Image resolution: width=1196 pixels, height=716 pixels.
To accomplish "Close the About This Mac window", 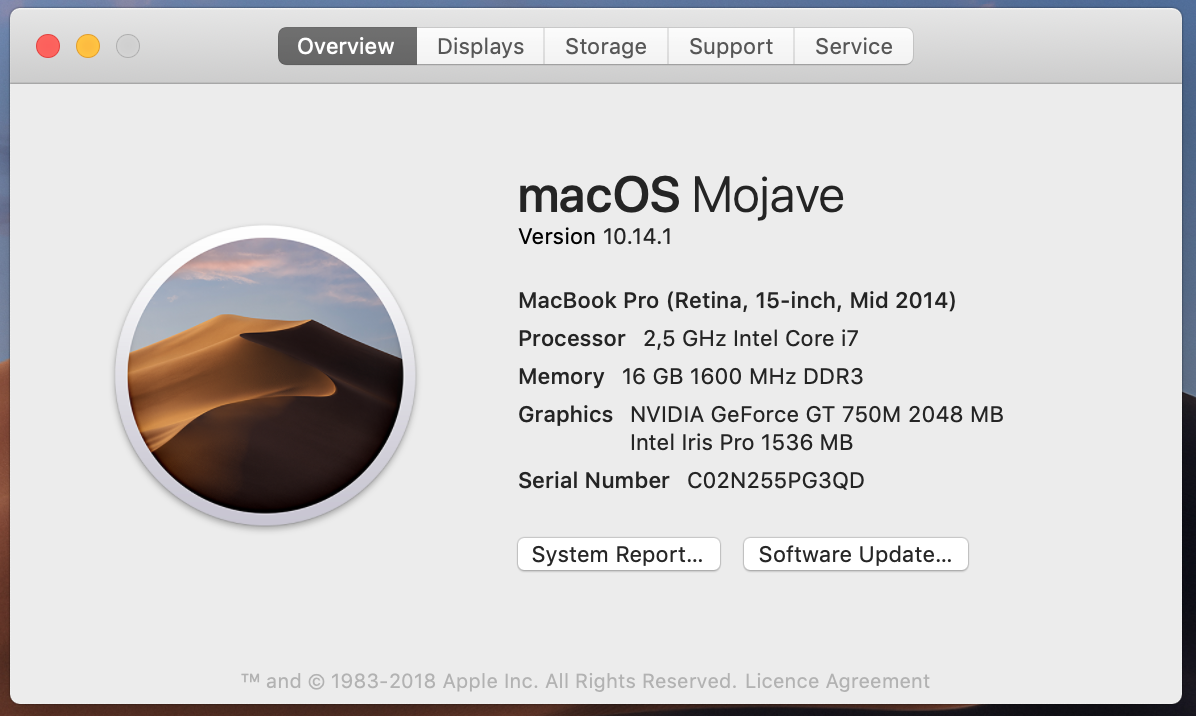I will pos(48,47).
